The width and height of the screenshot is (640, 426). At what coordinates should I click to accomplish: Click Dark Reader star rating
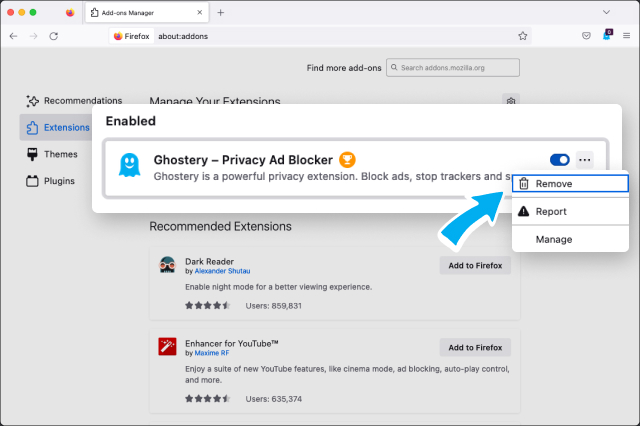click(208, 306)
